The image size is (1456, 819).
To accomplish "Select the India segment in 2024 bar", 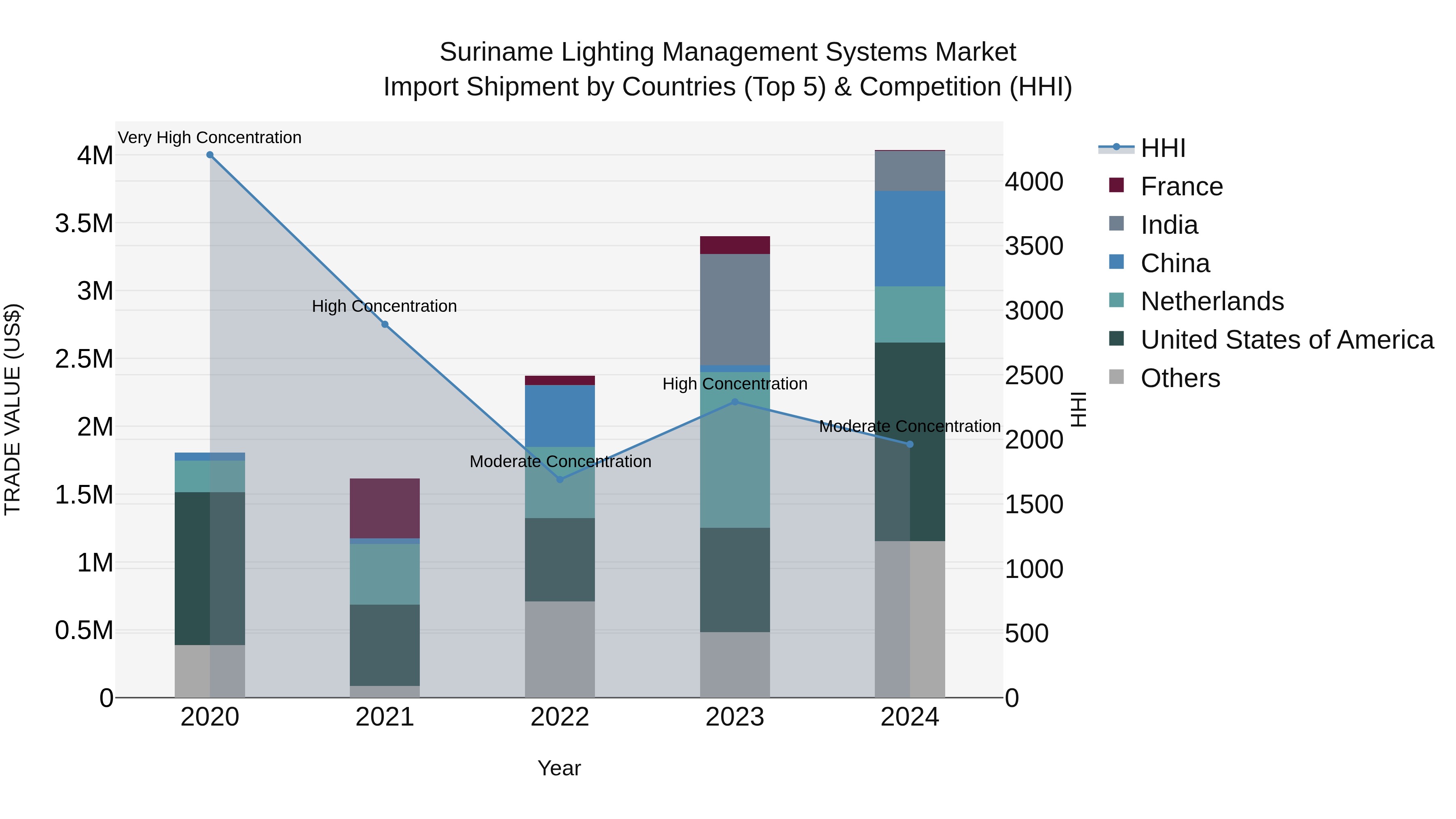I will (x=910, y=171).
